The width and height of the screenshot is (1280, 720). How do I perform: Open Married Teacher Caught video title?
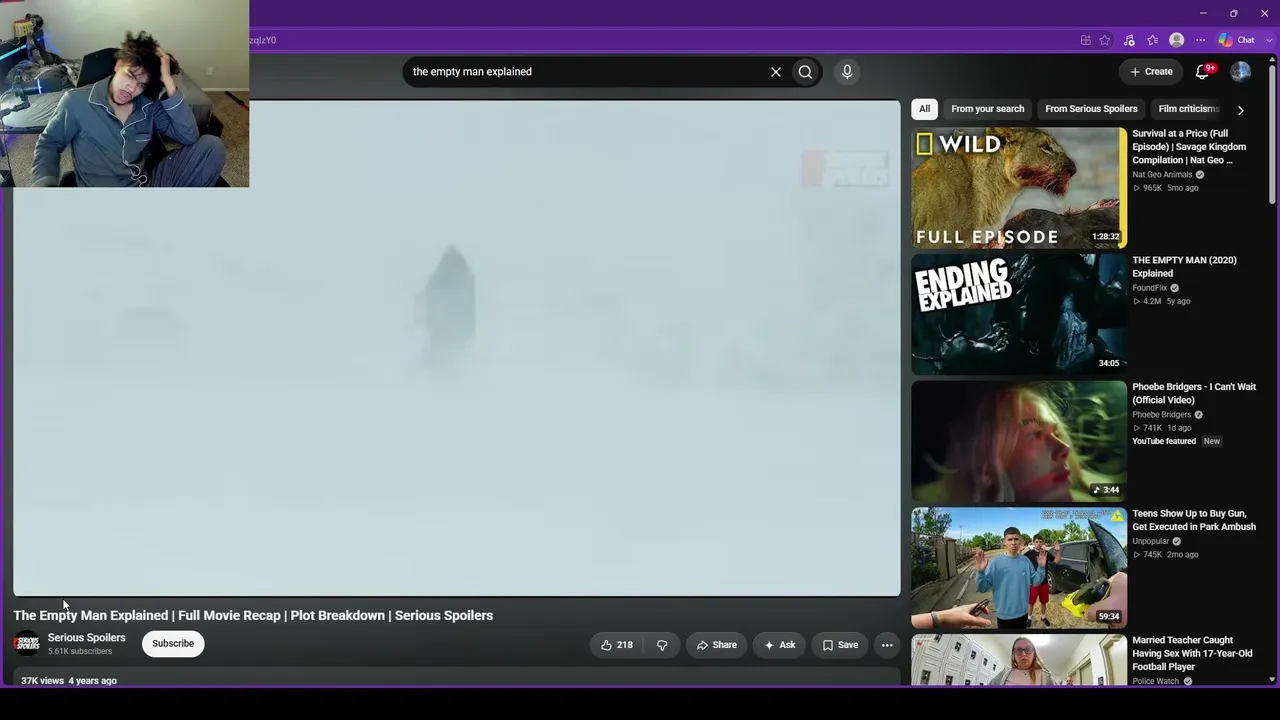(x=1192, y=653)
